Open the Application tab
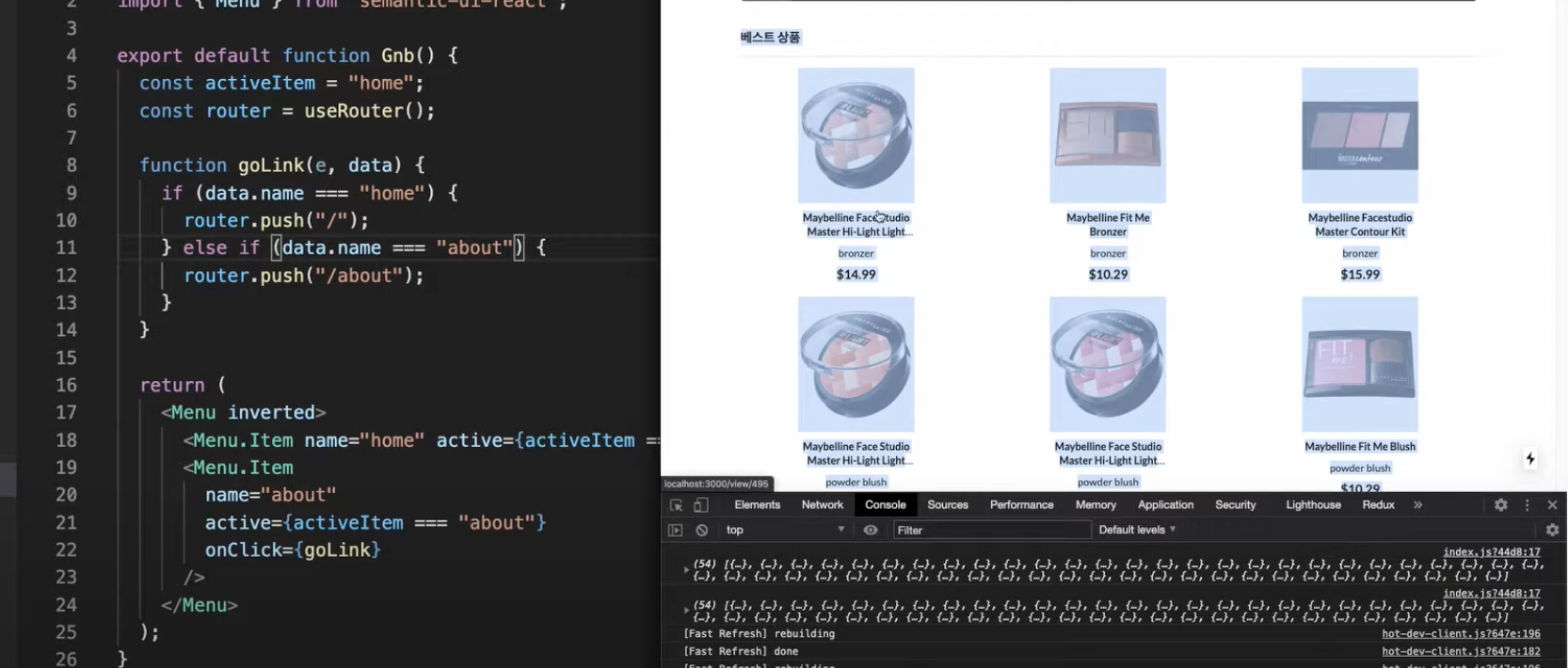This screenshot has width=1568, height=668. (x=1166, y=505)
